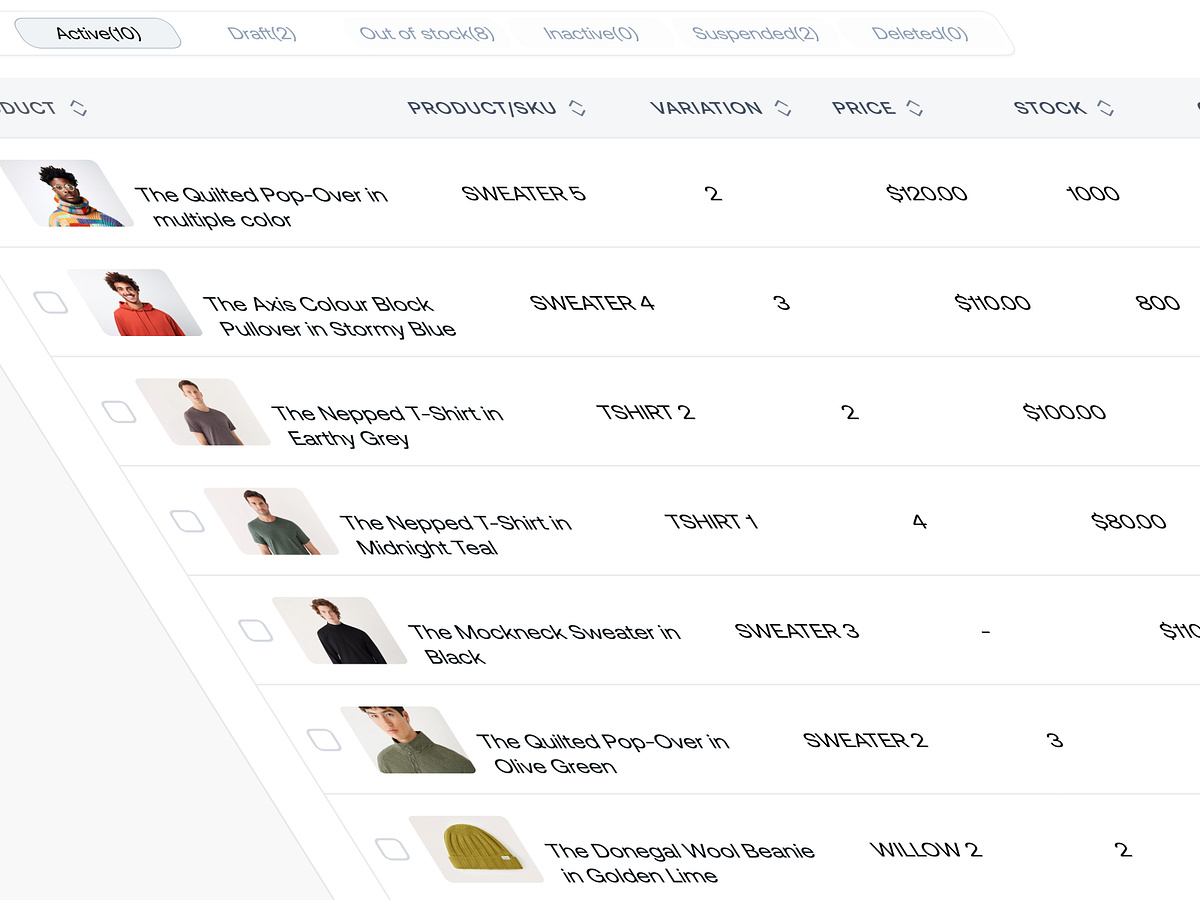The height and width of the screenshot is (900, 1200).
Task: Click the SWEATER 5 SKU cell
Action: pos(526,193)
